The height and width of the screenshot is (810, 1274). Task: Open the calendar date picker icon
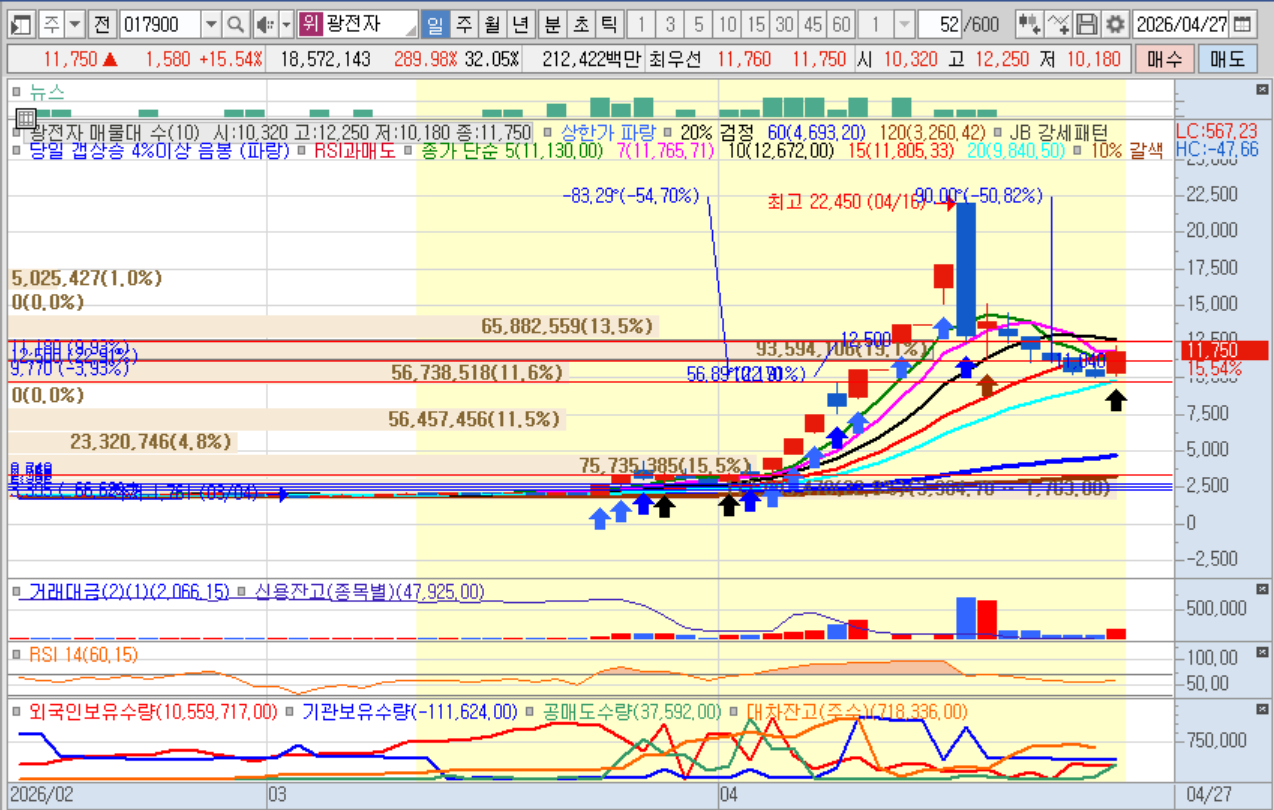(1242, 24)
